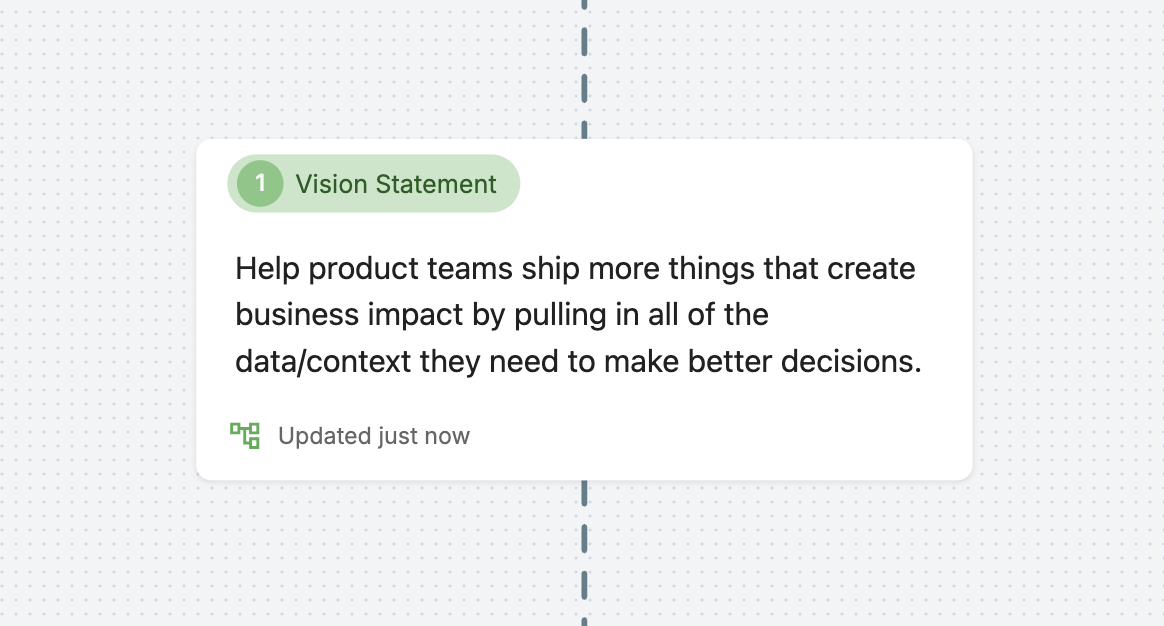
Task: Click the word 'Statement' in the label
Action: [x=436, y=183]
